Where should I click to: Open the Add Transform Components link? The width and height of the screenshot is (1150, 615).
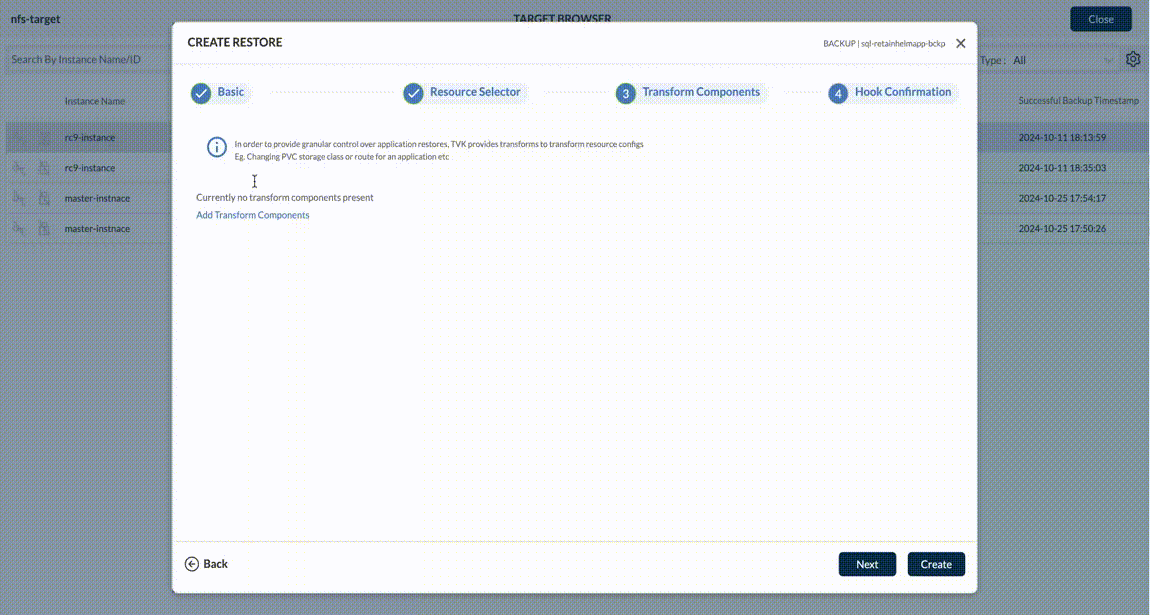pos(252,215)
